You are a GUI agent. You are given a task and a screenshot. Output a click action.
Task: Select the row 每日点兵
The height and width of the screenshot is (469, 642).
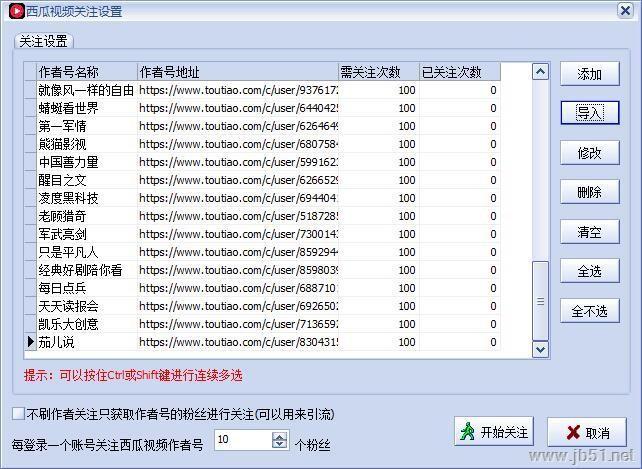262,288
